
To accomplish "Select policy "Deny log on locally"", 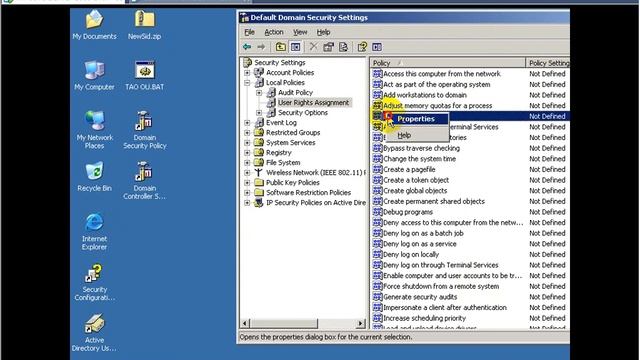I will (x=411, y=254).
